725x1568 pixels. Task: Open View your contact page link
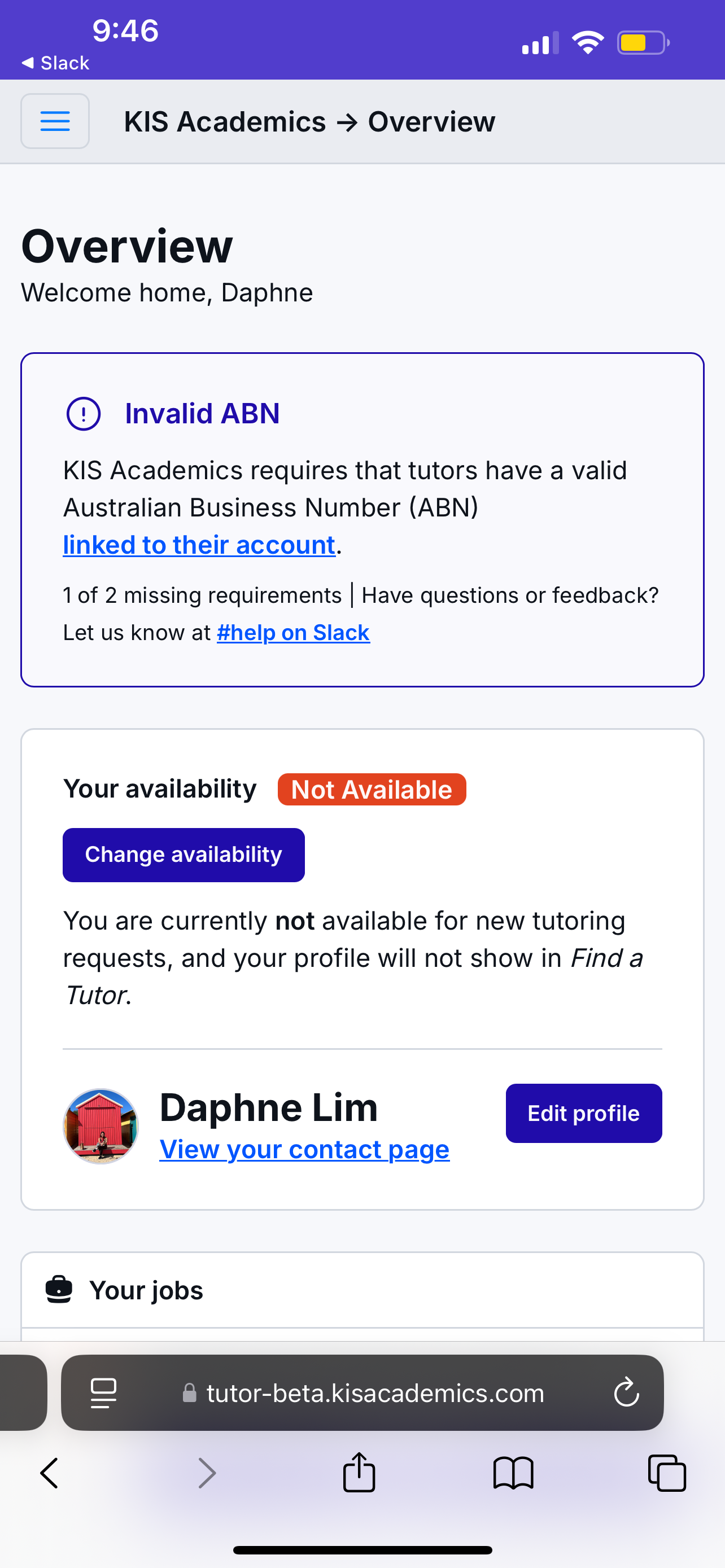click(x=304, y=1150)
